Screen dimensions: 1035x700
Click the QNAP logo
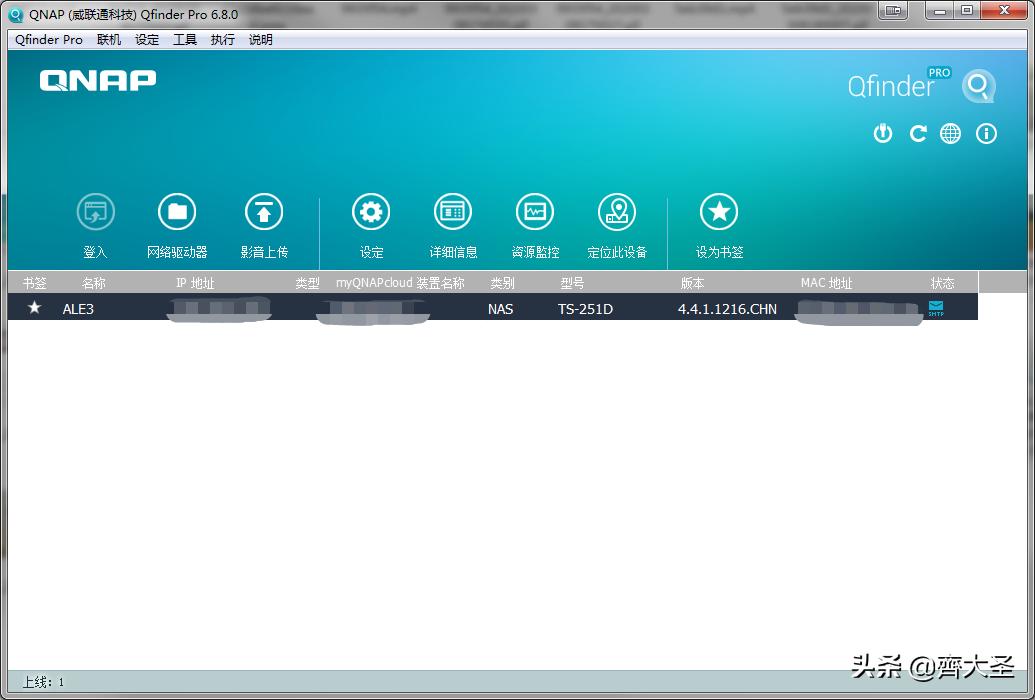(x=98, y=81)
